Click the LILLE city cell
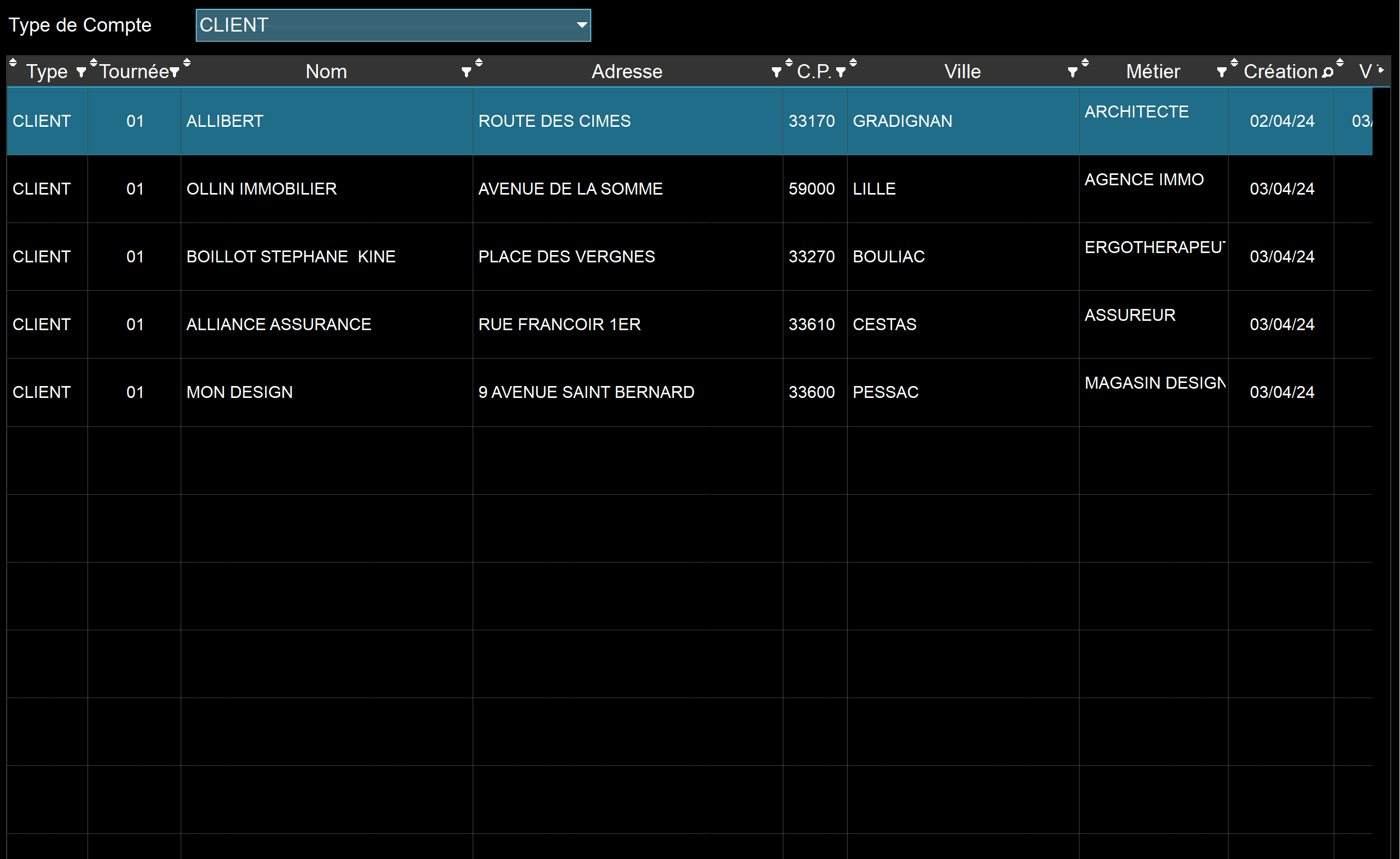Viewport: 1400px width, 859px height. [963, 188]
